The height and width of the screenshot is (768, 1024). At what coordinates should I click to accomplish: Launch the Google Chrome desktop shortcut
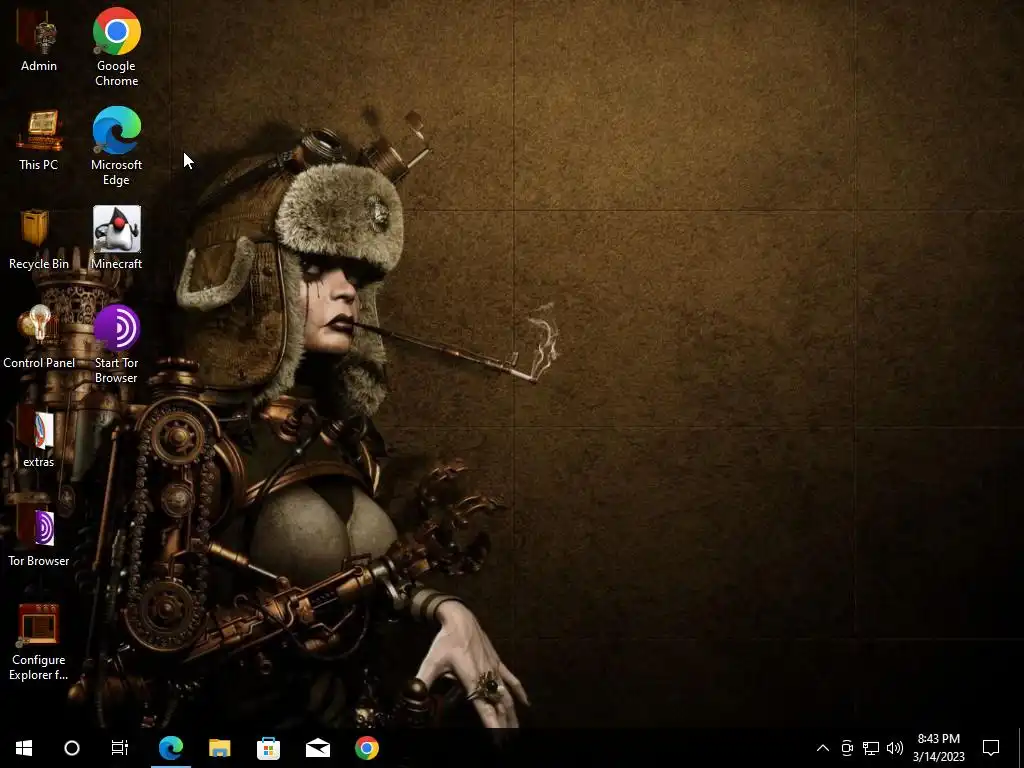click(116, 47)
